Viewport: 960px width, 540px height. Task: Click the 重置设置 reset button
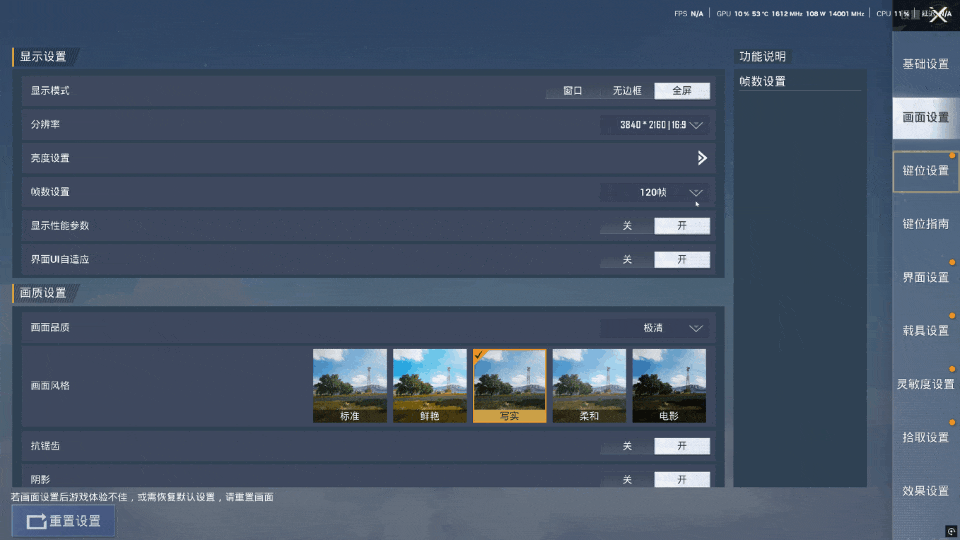point(63,521)
